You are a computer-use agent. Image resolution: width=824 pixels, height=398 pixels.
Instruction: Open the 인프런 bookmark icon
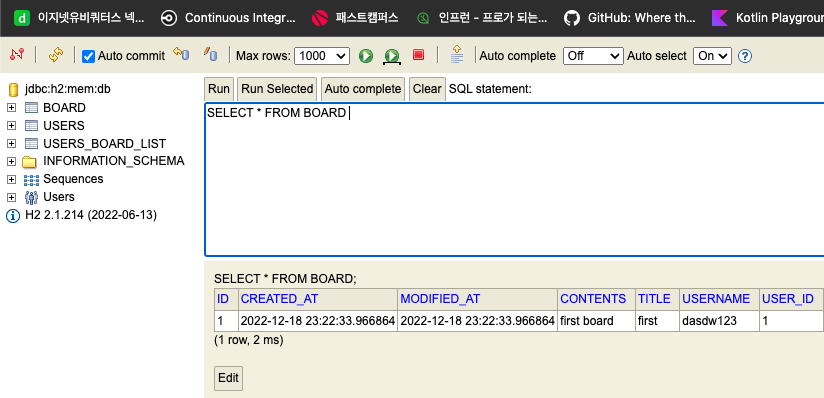point(423,19)
